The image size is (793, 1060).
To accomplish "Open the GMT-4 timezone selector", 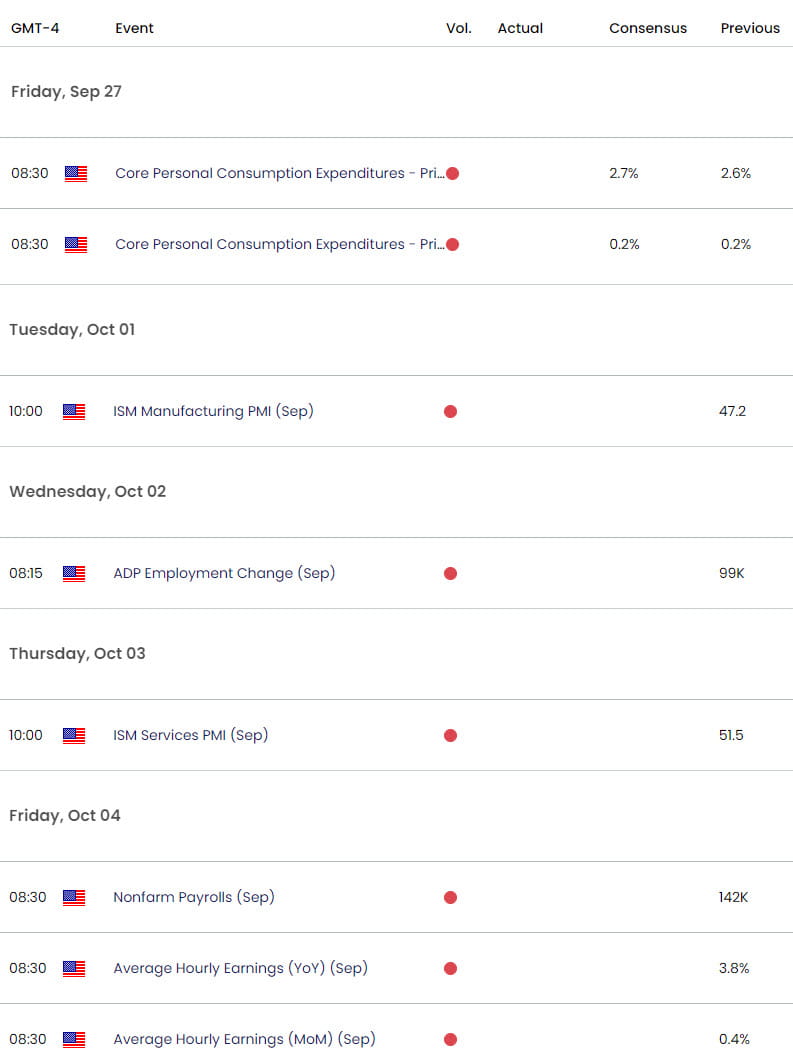I will click(36, 28).
